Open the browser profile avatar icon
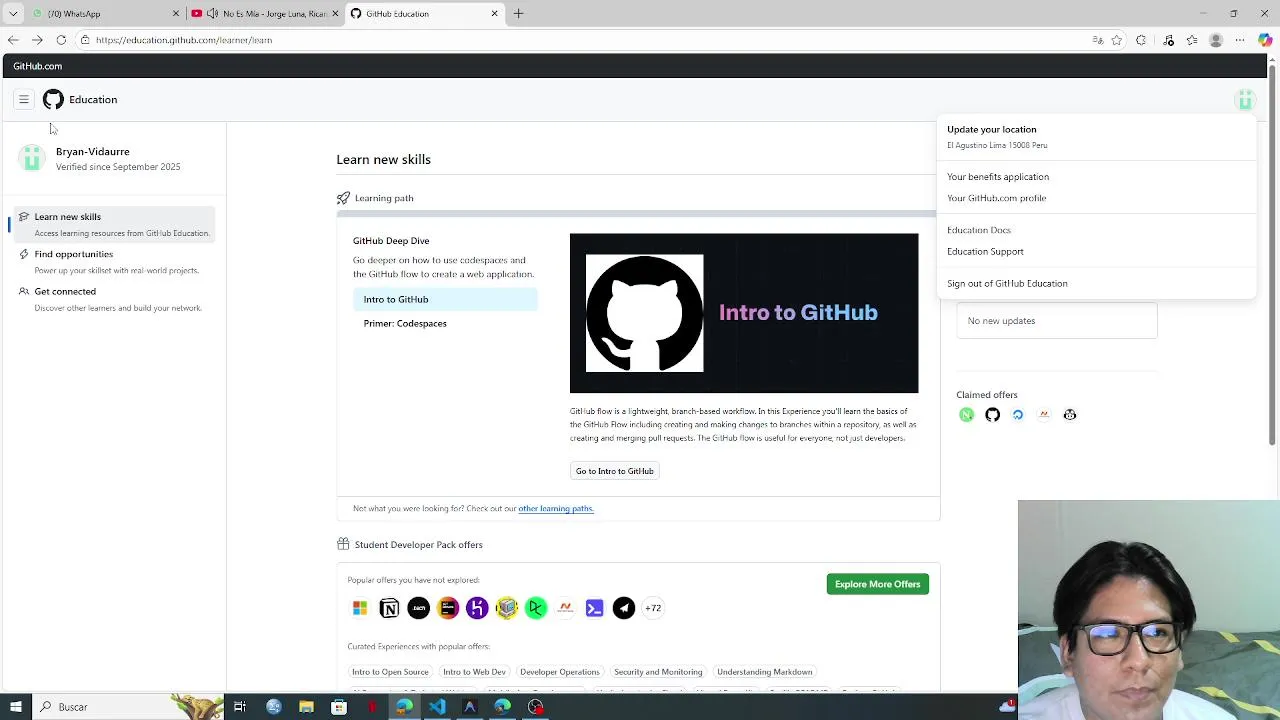The width and height of the screenshot is (1280, 720). click(x=1216, y=40)
